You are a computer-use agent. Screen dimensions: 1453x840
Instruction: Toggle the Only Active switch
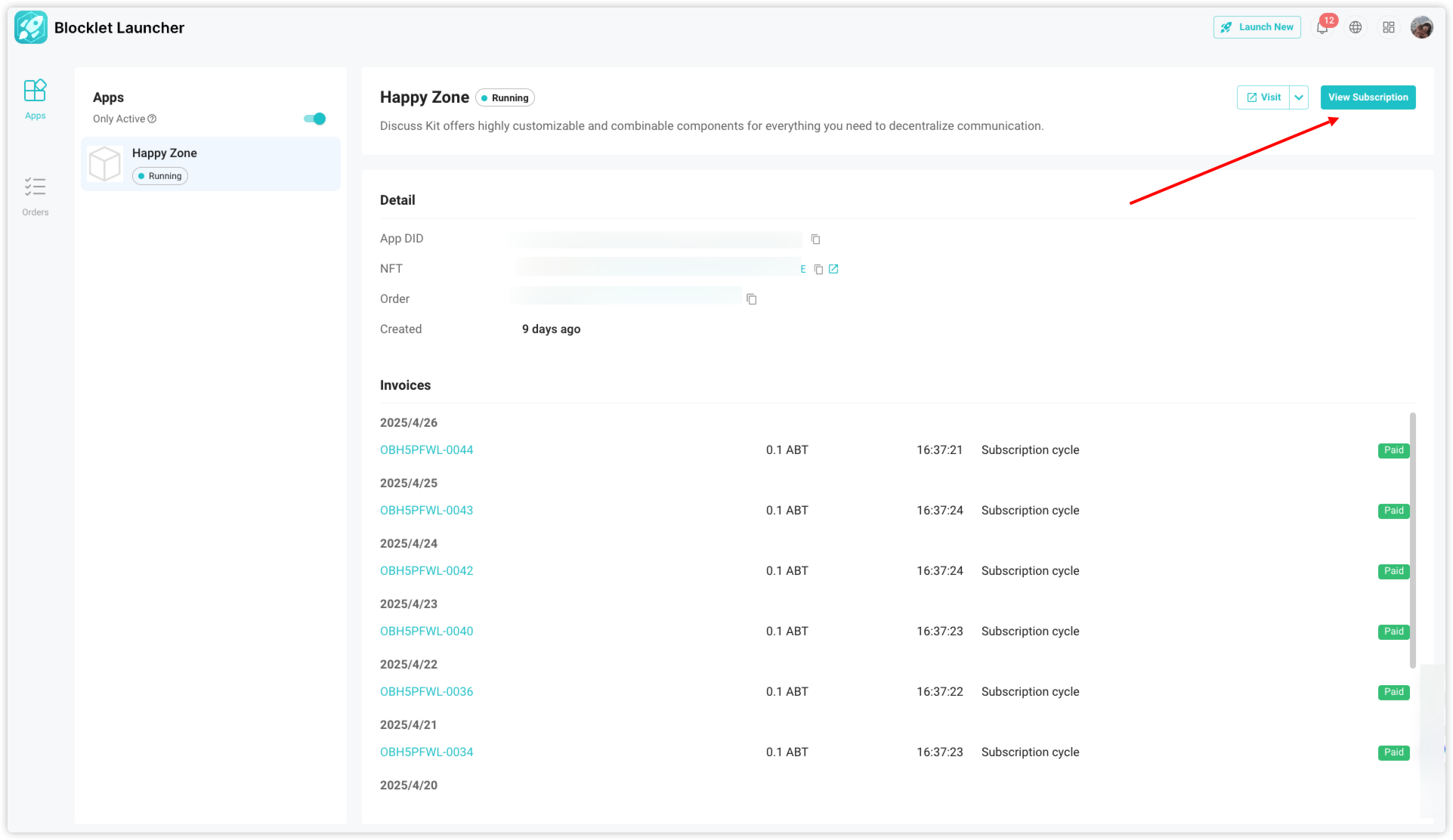tap(314, 119)
